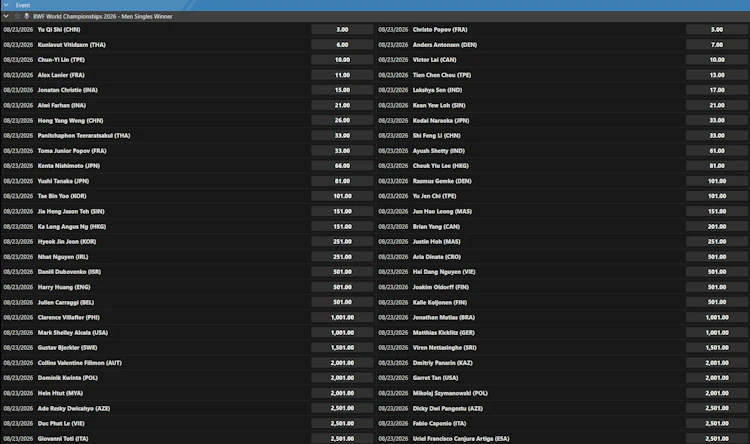The height and width of the screenshot is (444, 750).
Task: Pick Tae Bin Yoo odds 101.00
Action: (x=342, y=196)
